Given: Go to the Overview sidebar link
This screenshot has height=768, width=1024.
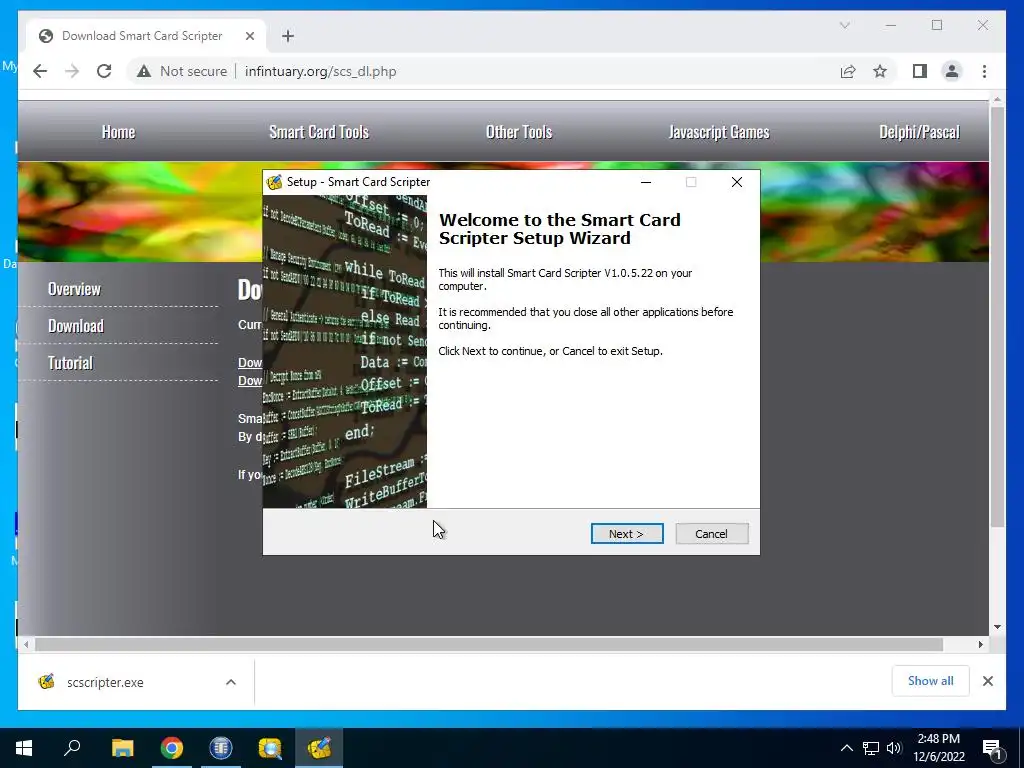Looking at the screenshot, I should point(74,289).
